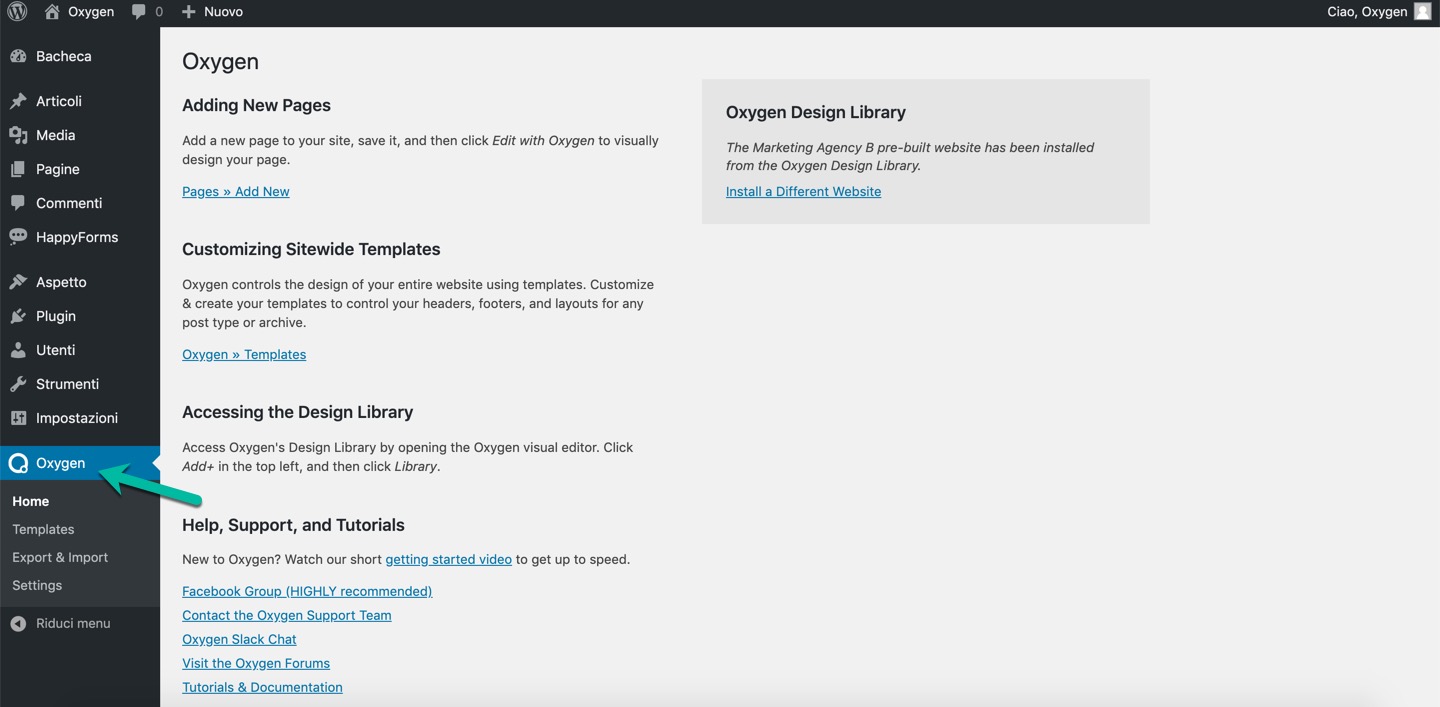
Task: Click the Aspetto paintbrush icon
Action: click(18, 282)
